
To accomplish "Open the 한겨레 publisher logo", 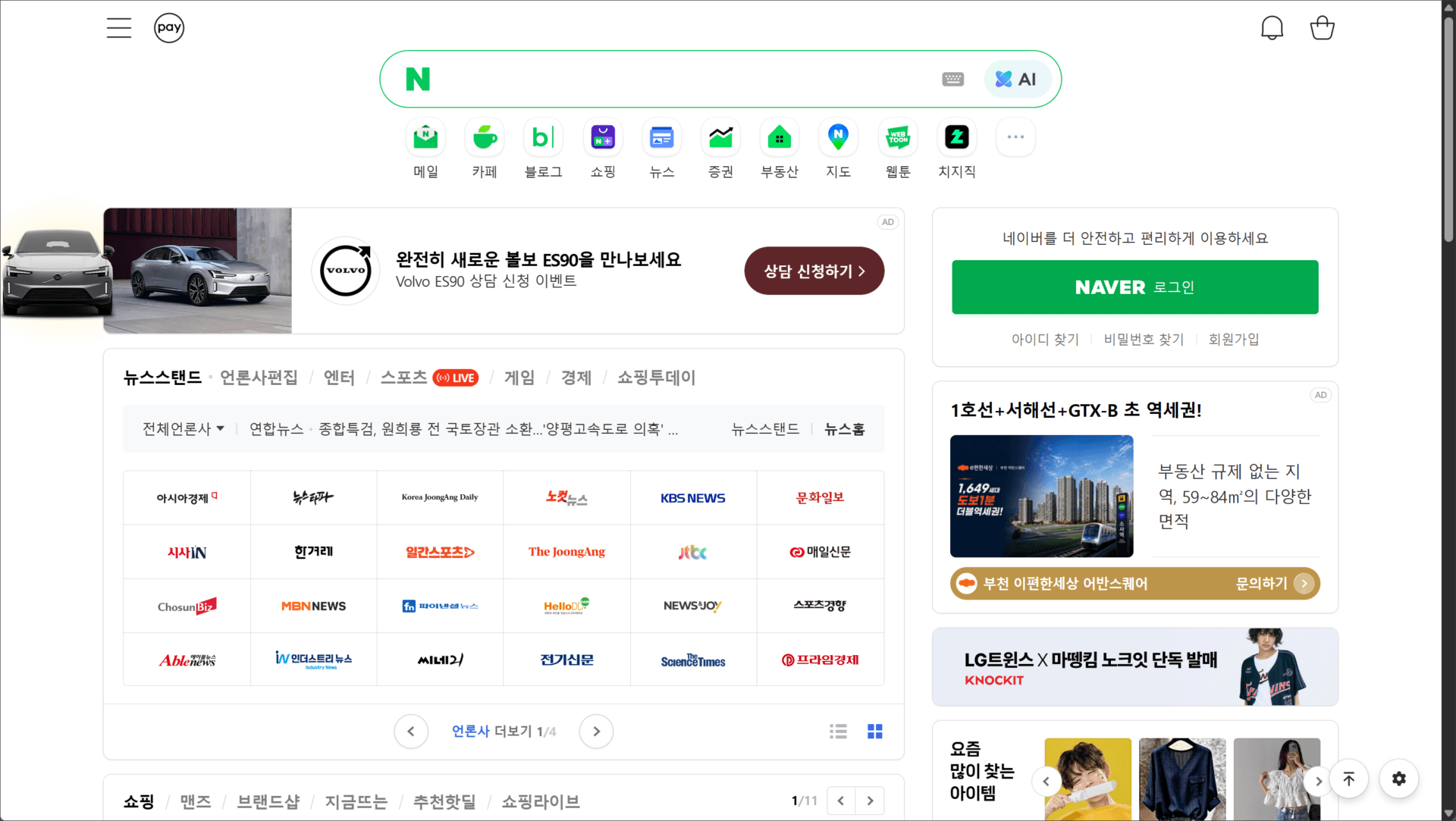I will point(313,552).
